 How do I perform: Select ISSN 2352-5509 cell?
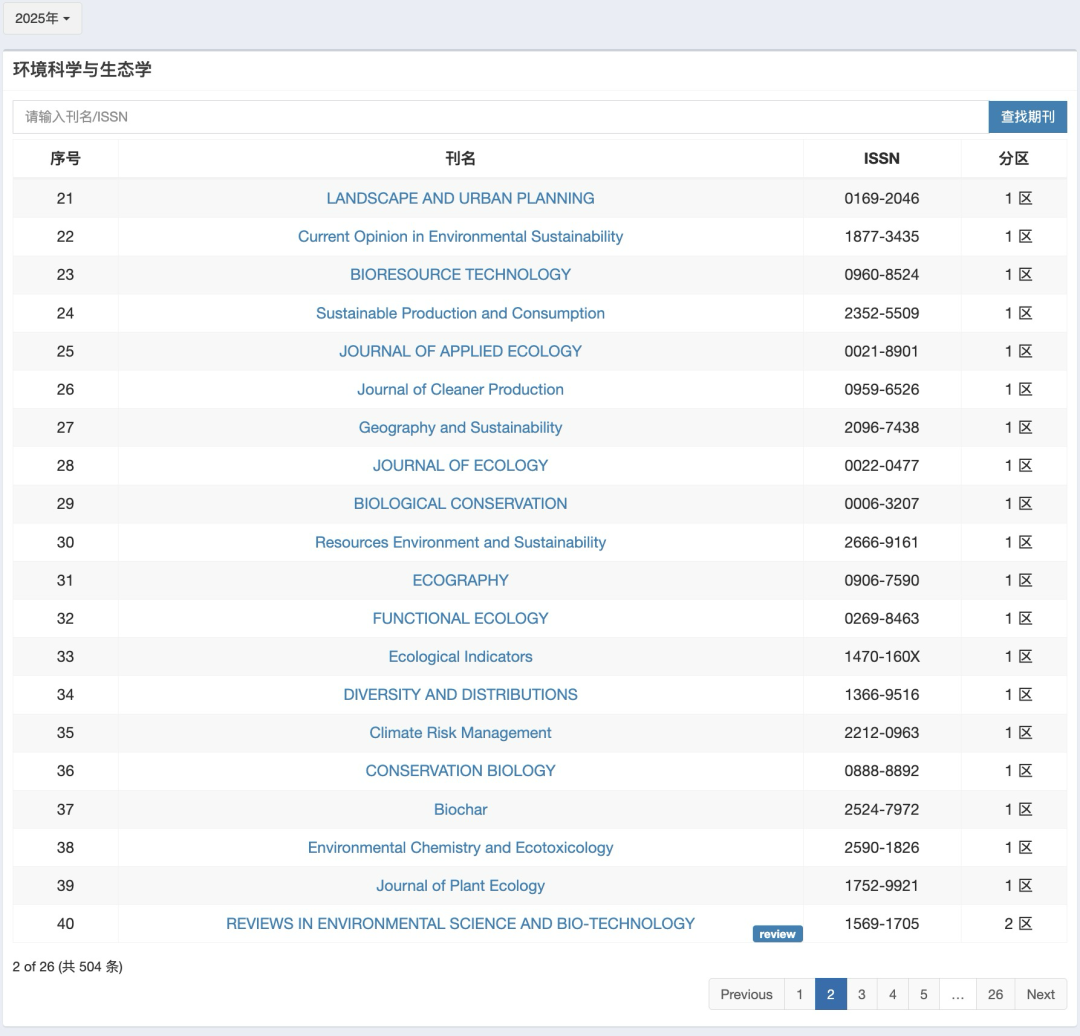point(882,313)
